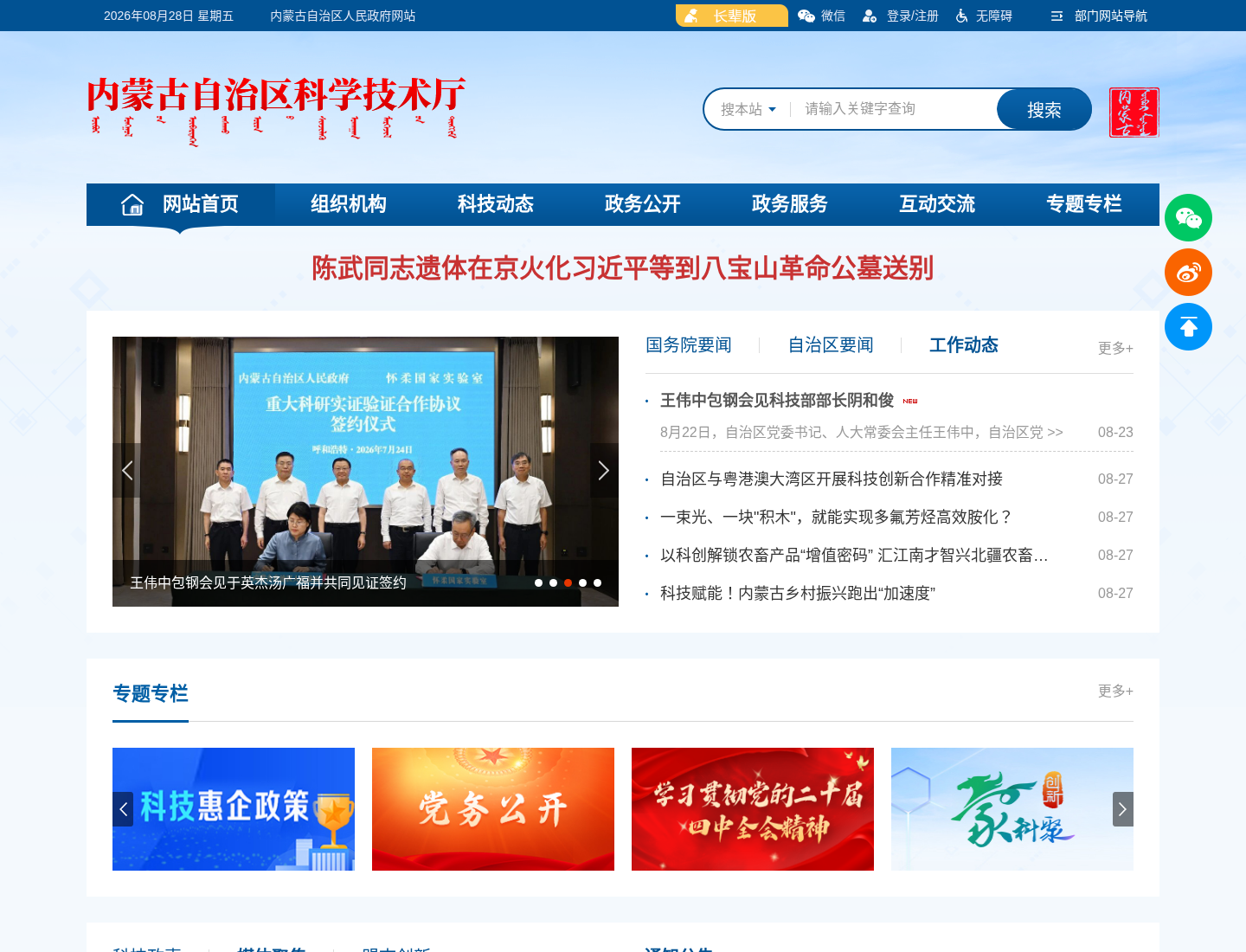Viewport: 1246px width, 952px height.
Task: Click the keyword search input field
Action: coord(895,109)
